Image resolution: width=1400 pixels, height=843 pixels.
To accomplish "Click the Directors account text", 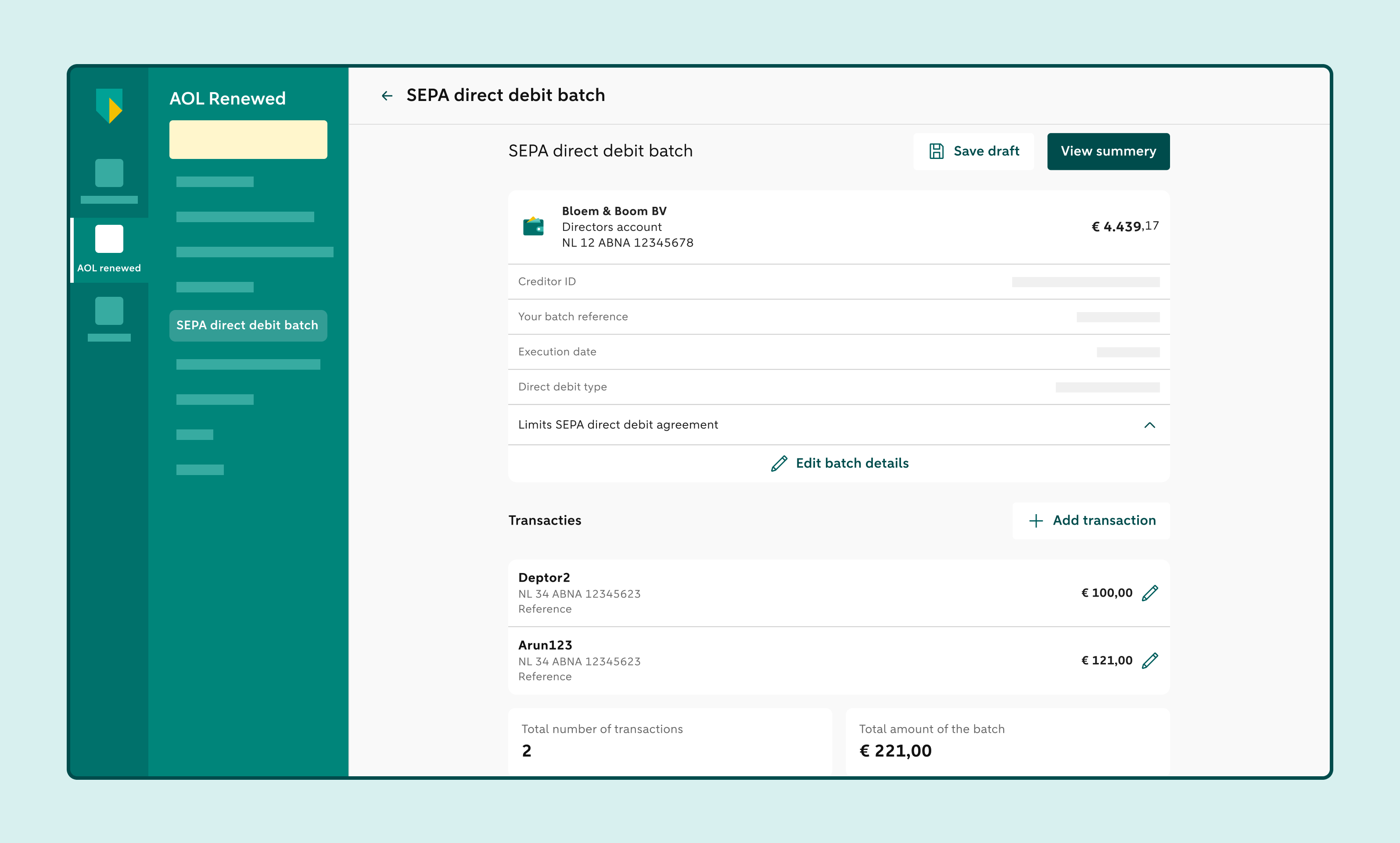I will [x=611, y=227].
